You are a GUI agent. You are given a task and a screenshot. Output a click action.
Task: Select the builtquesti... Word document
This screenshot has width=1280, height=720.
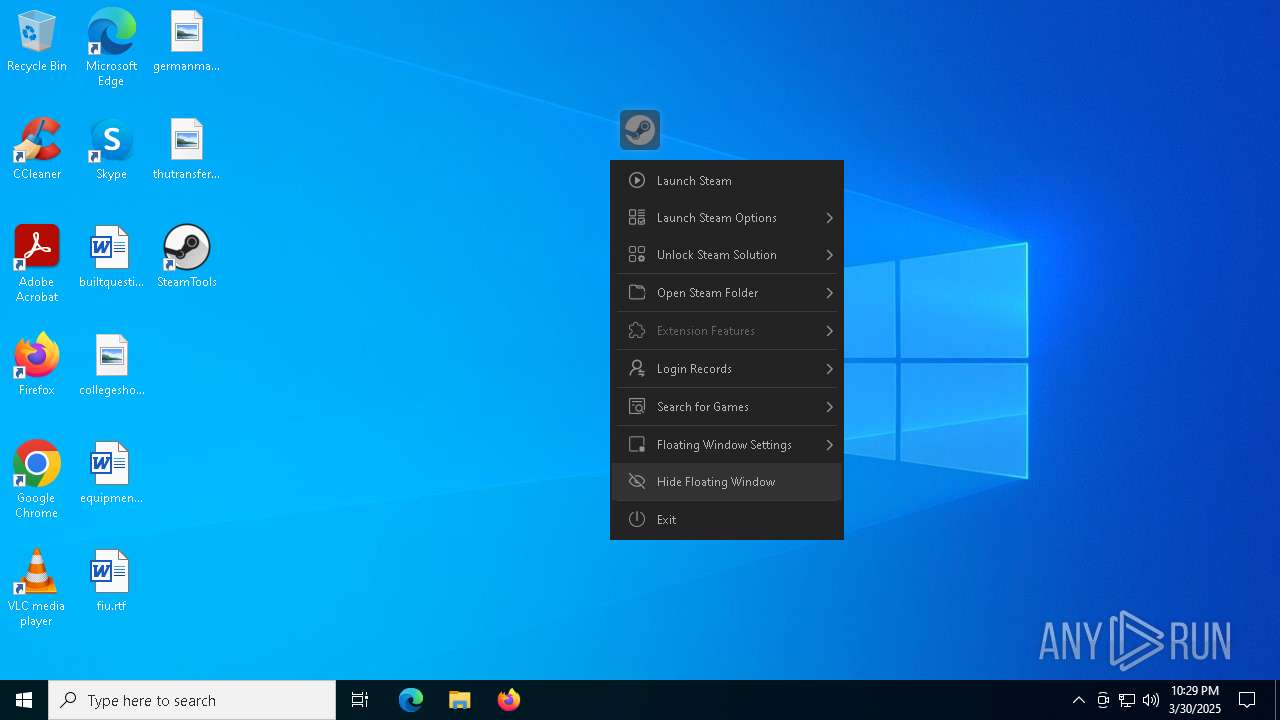tap(111, 257)
